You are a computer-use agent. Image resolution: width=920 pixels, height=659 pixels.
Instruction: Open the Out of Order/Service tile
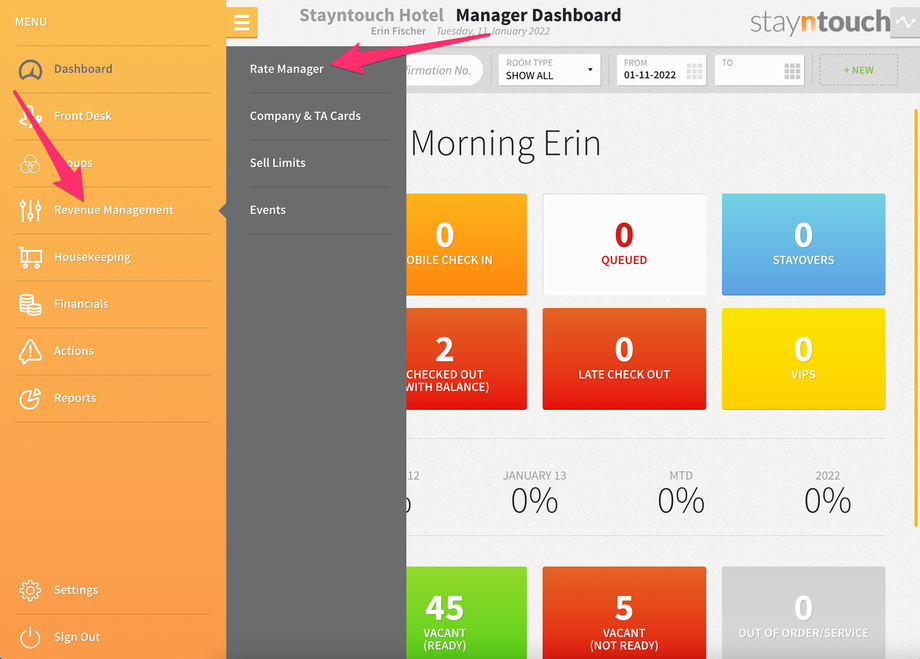(x=803, y=613)
